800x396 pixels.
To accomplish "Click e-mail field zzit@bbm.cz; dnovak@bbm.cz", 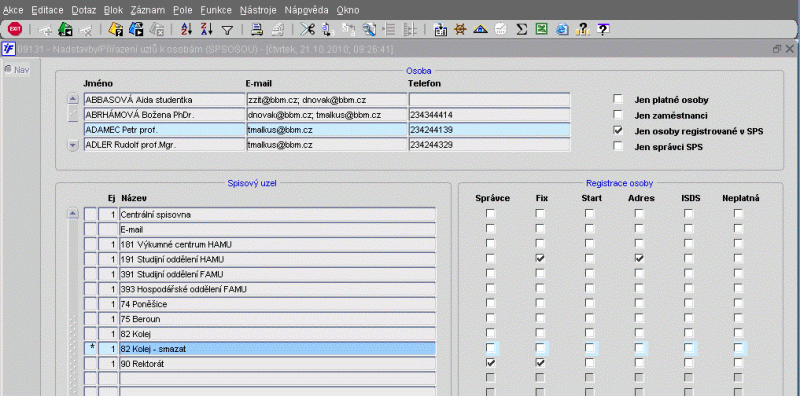I will pyautogui.click(x=327, y=100).
